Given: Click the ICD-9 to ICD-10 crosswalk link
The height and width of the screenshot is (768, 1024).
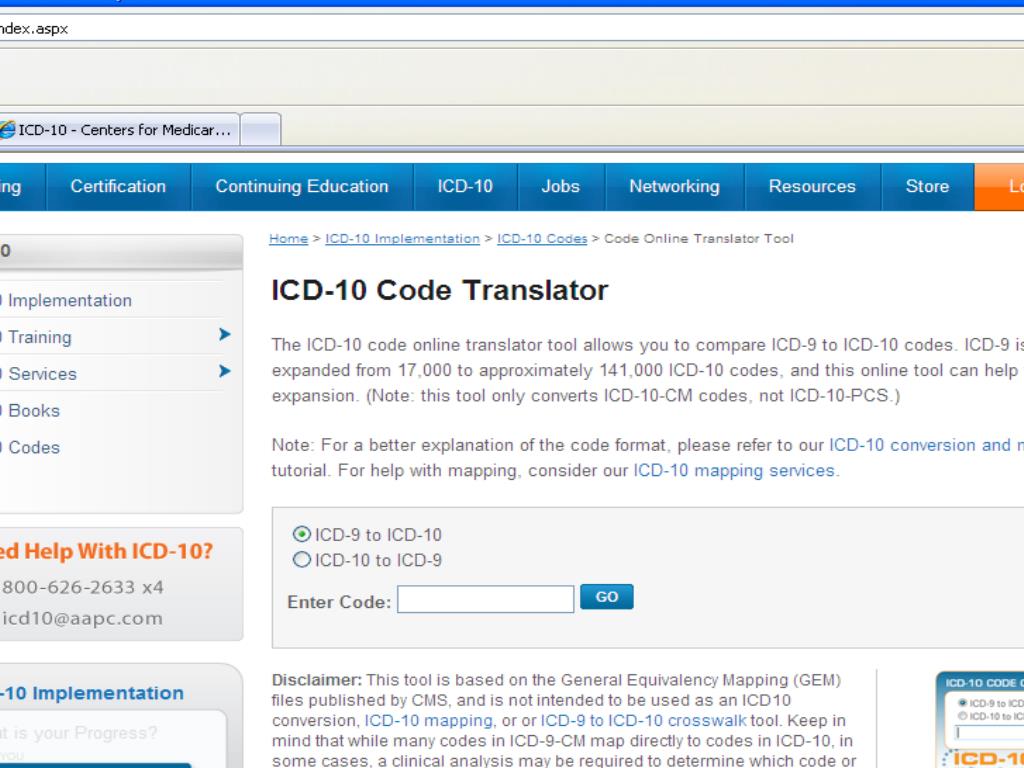Looking at the screenshot, I should [x=643, y=721].
